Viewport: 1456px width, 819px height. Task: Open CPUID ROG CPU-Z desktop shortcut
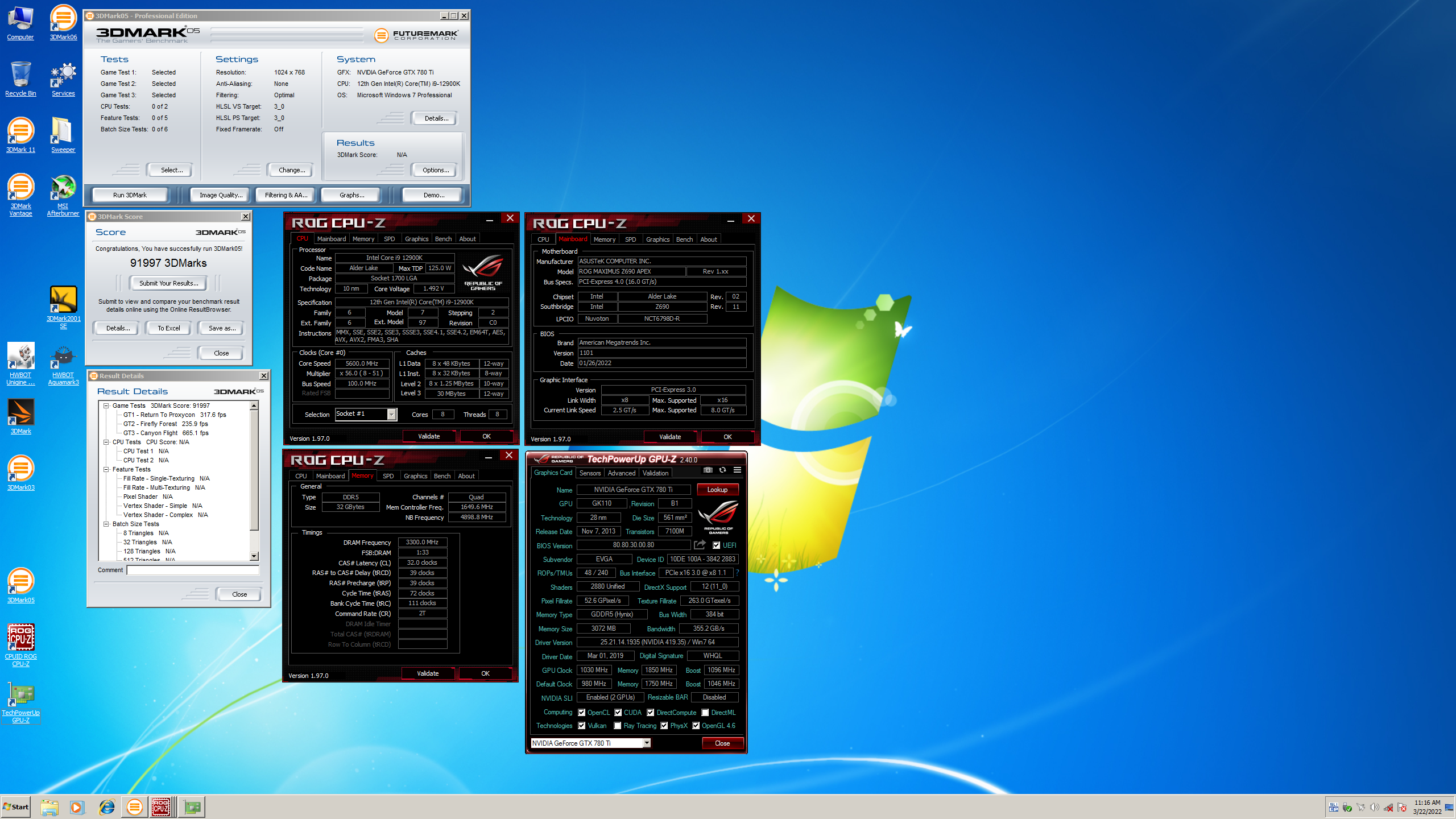click(x=20, y=646)
